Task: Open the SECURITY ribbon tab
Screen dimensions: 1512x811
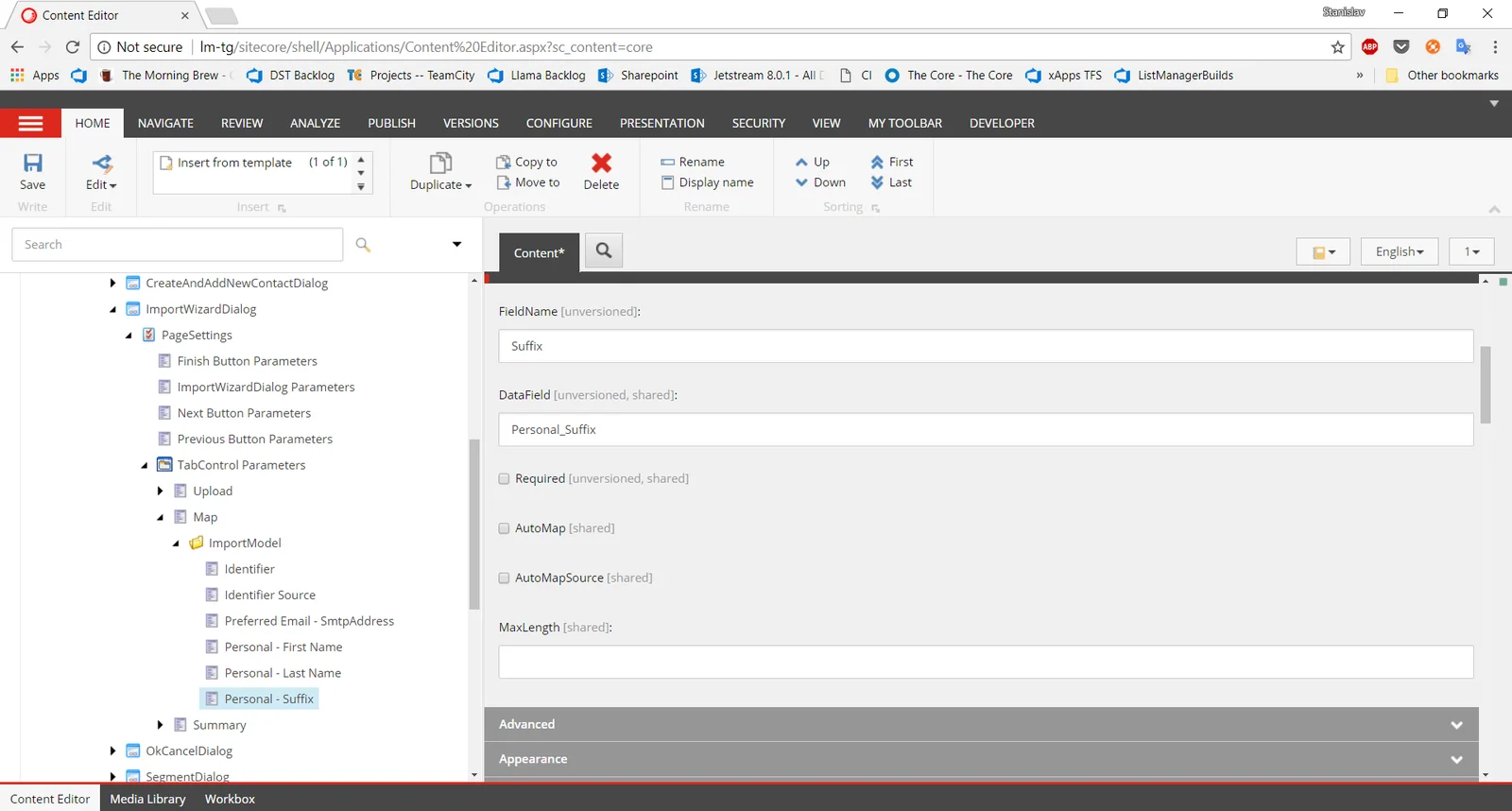Action: (759, 123)
